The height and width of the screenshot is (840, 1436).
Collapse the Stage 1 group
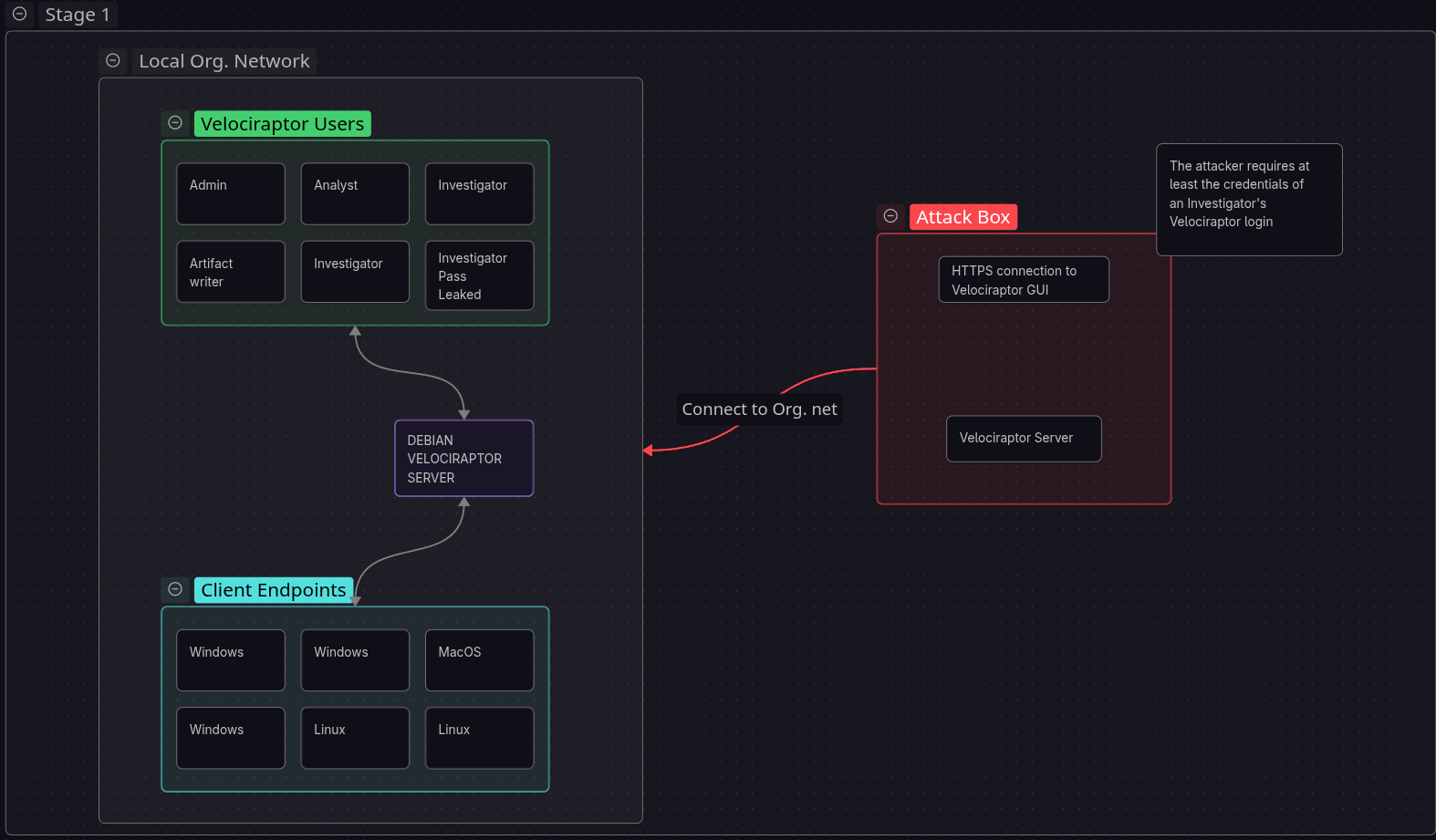19,15
